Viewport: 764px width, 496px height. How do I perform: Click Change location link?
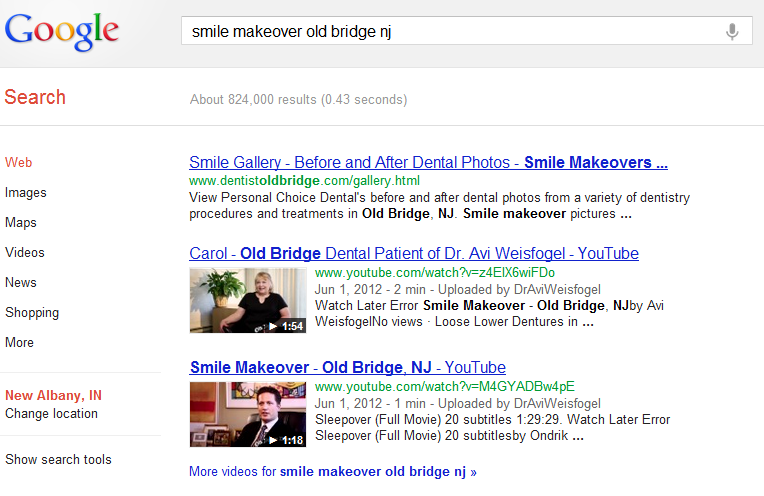52,414
